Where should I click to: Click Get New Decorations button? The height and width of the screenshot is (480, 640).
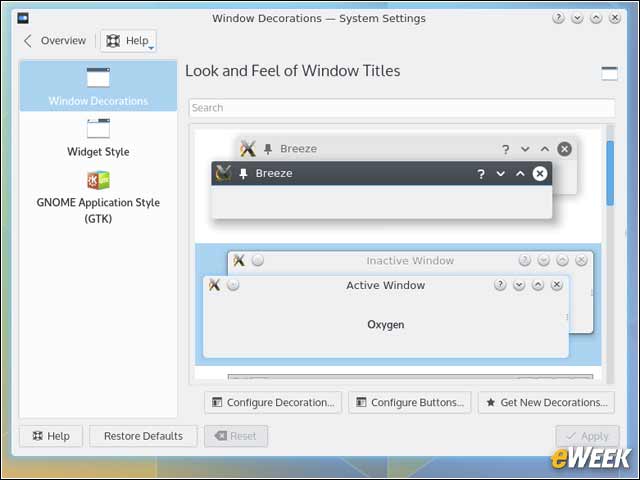click(x=546, y=402)
